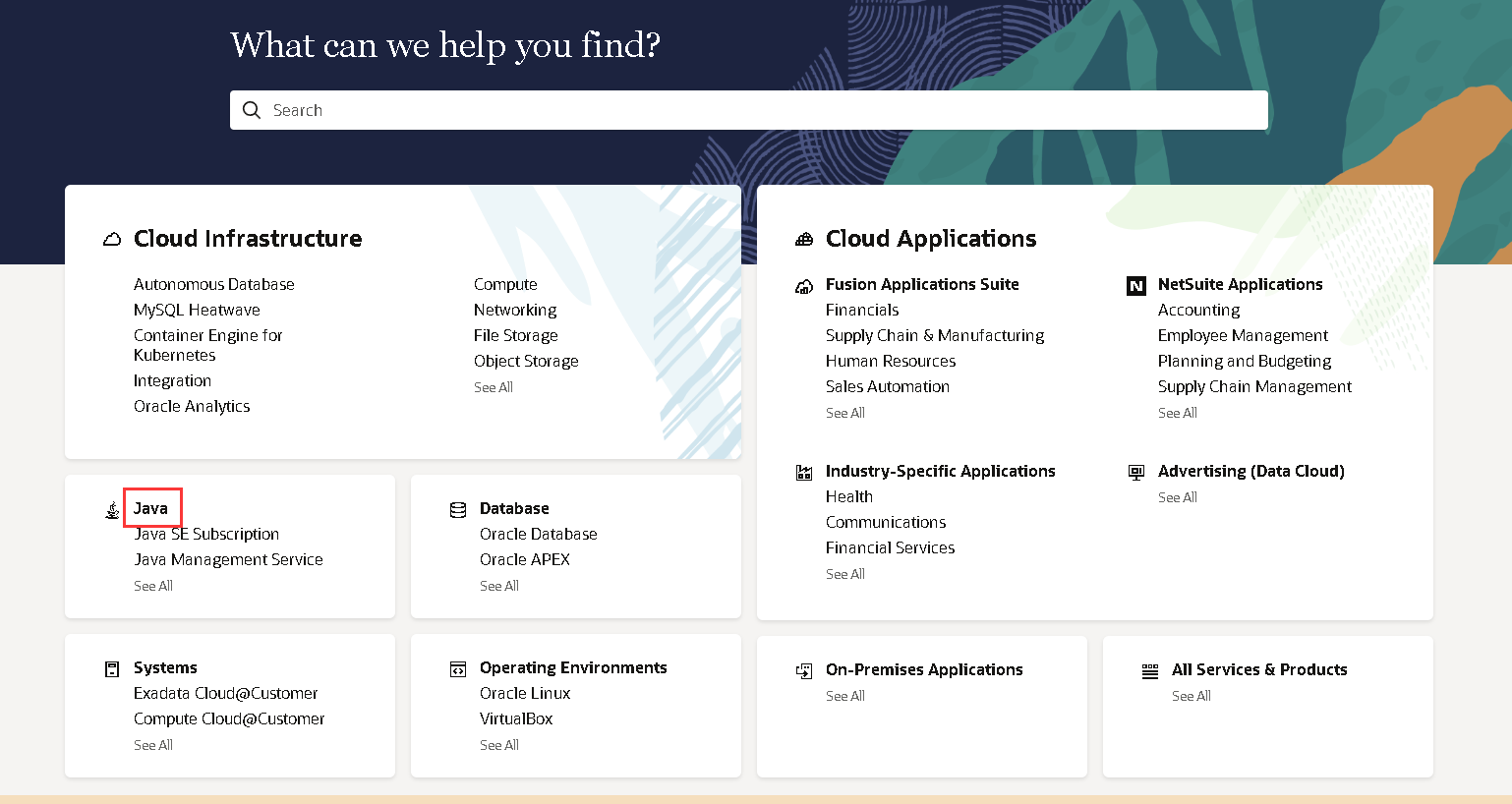This screenshot has height=804, width=1512.
Task: See All under Database
Action: click(499, 586)
